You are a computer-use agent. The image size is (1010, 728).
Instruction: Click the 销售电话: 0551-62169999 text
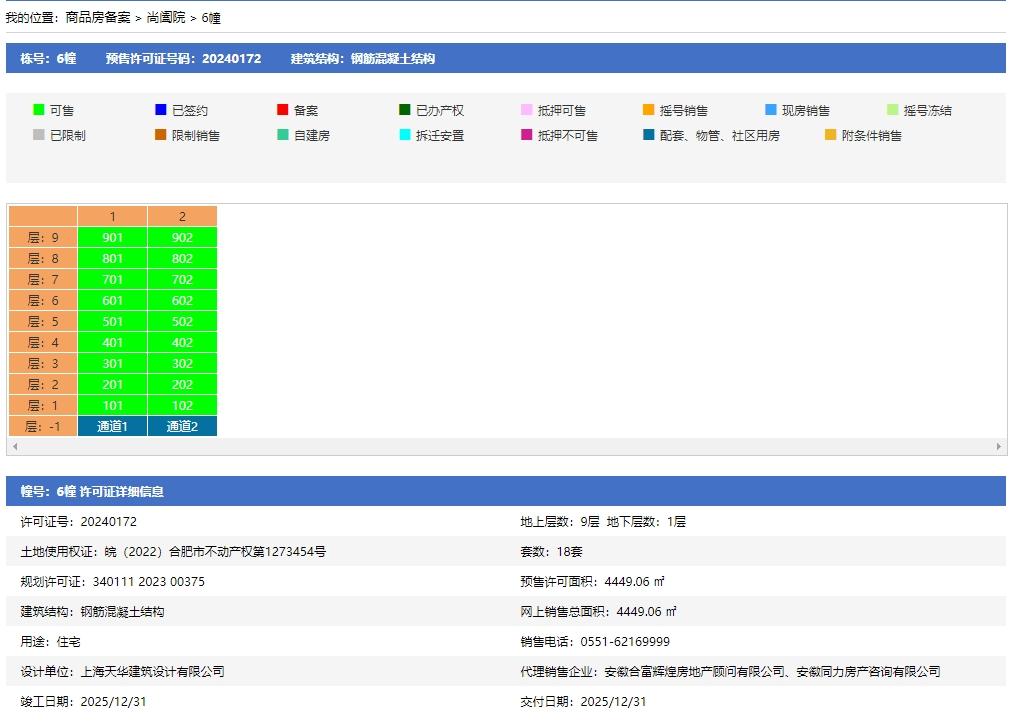(x=595, y=641)
